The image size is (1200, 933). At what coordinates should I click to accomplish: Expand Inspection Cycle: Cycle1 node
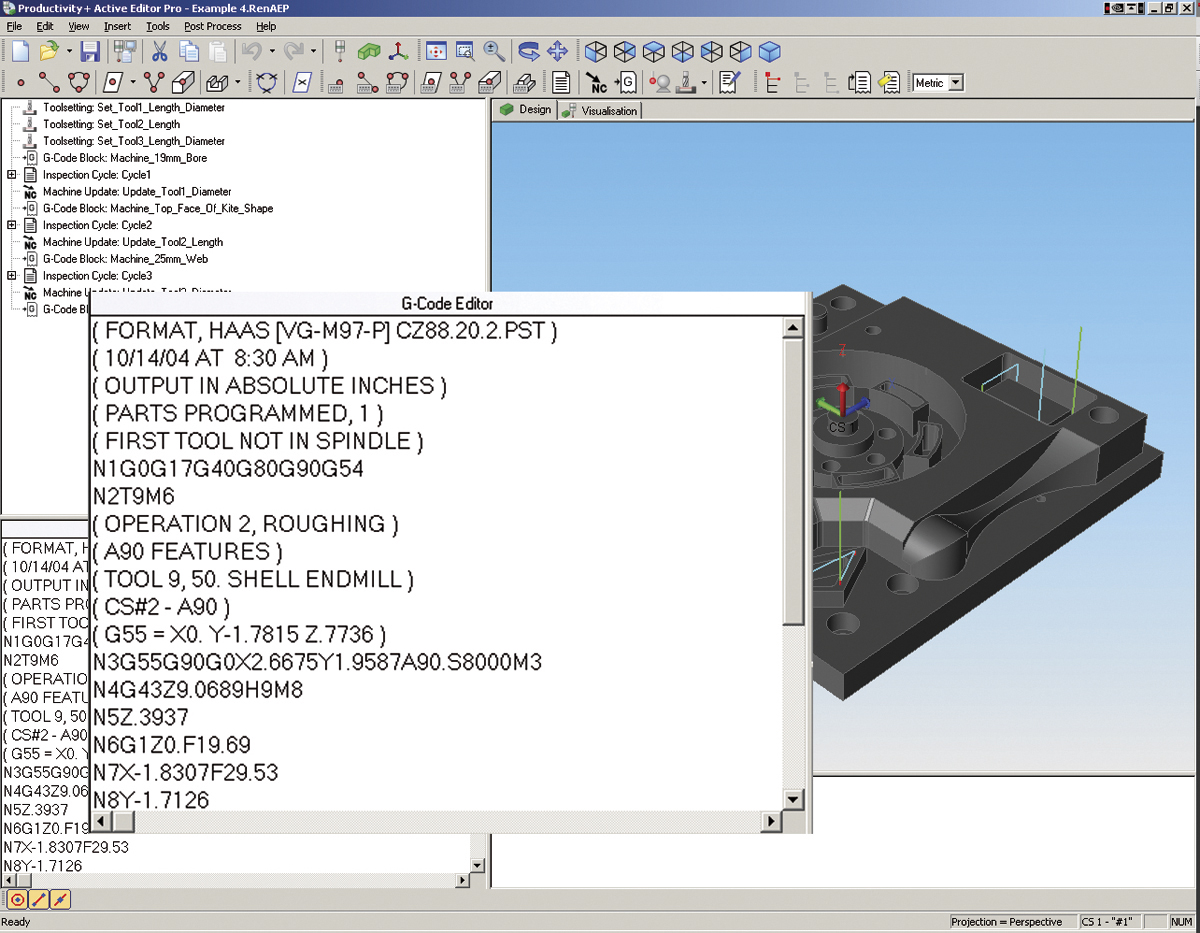[12, 175]
